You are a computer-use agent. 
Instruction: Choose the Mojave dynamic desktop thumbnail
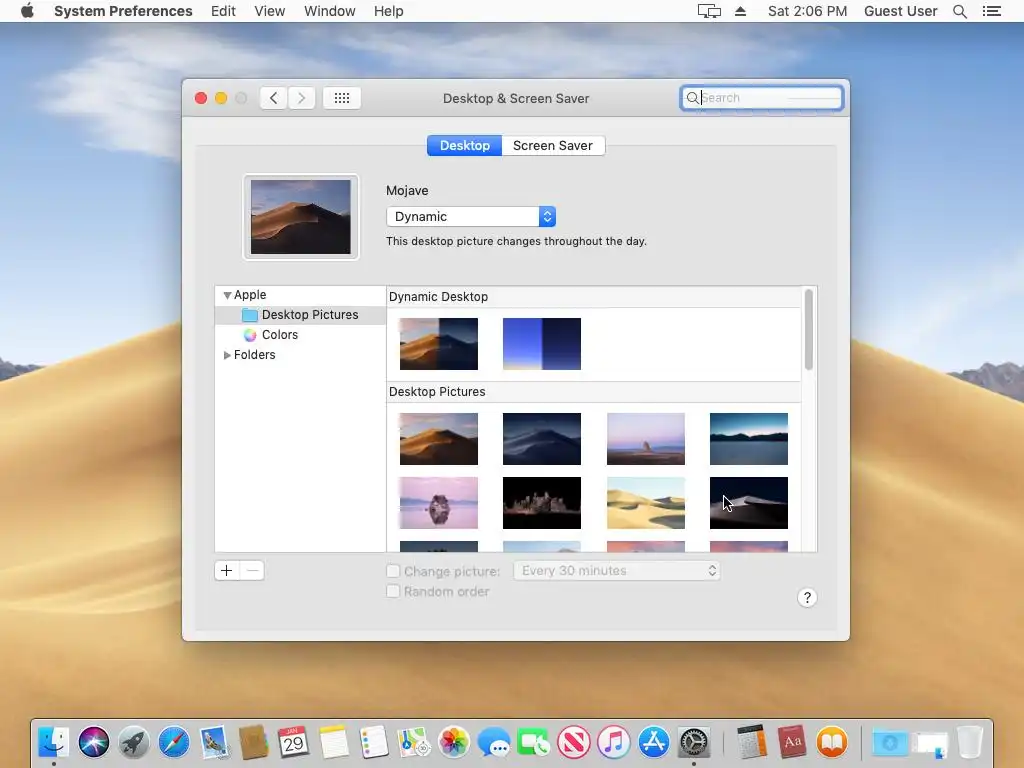click(439, 344)
